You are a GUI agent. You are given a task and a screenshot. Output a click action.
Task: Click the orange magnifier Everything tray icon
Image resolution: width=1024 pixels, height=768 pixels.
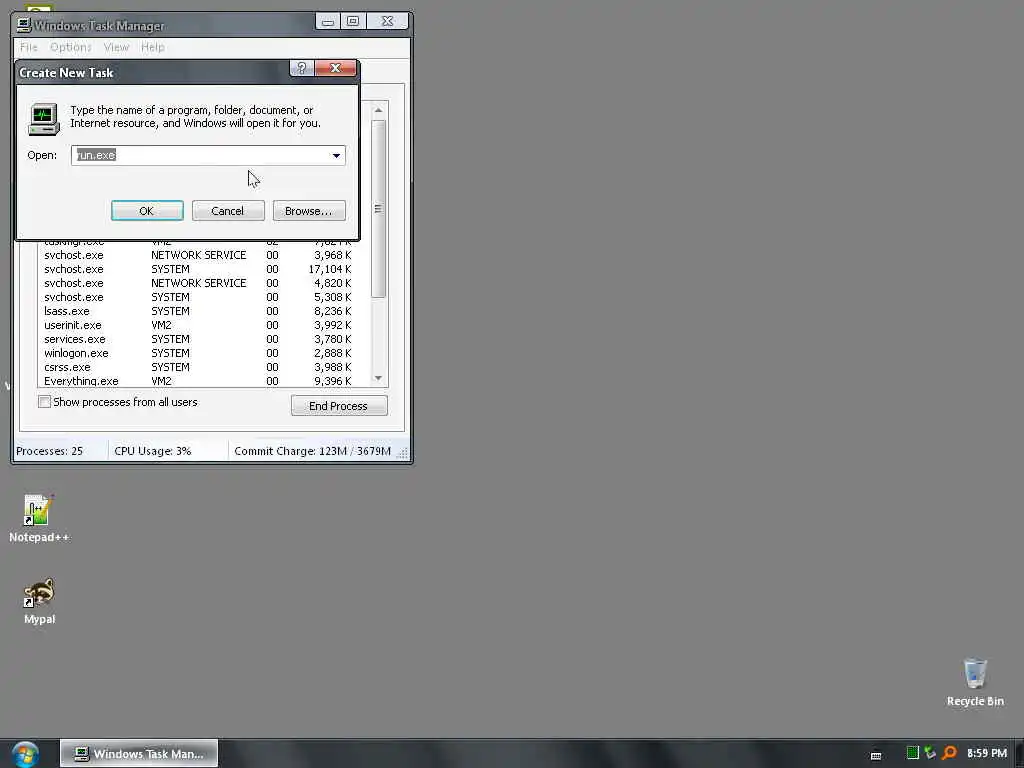click(949, 753)
